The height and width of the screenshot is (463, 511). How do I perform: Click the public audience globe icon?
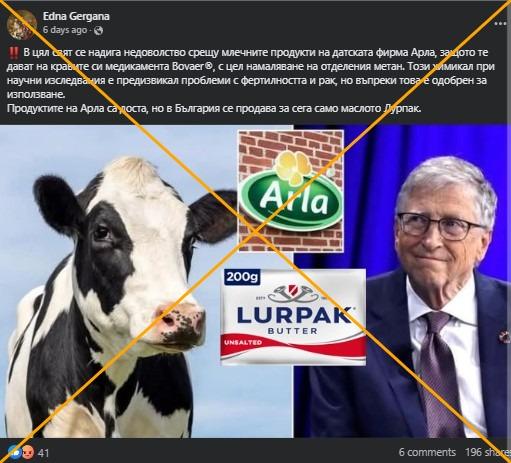click(x=98, y=31)
